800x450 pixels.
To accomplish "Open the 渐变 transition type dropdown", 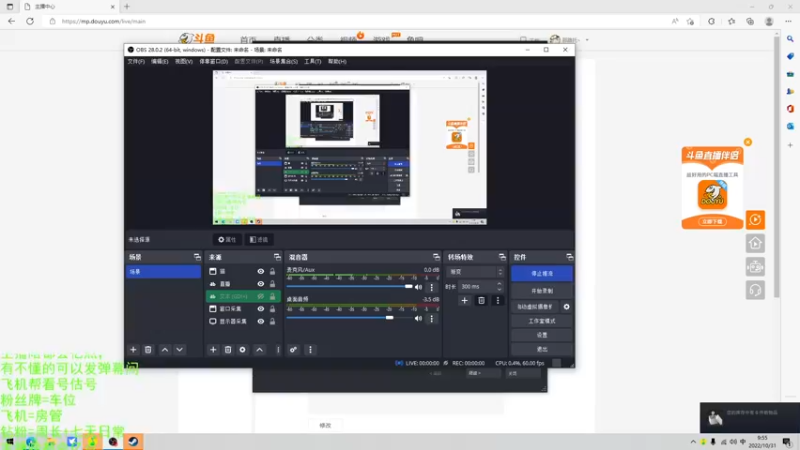I will coord(476,272).
